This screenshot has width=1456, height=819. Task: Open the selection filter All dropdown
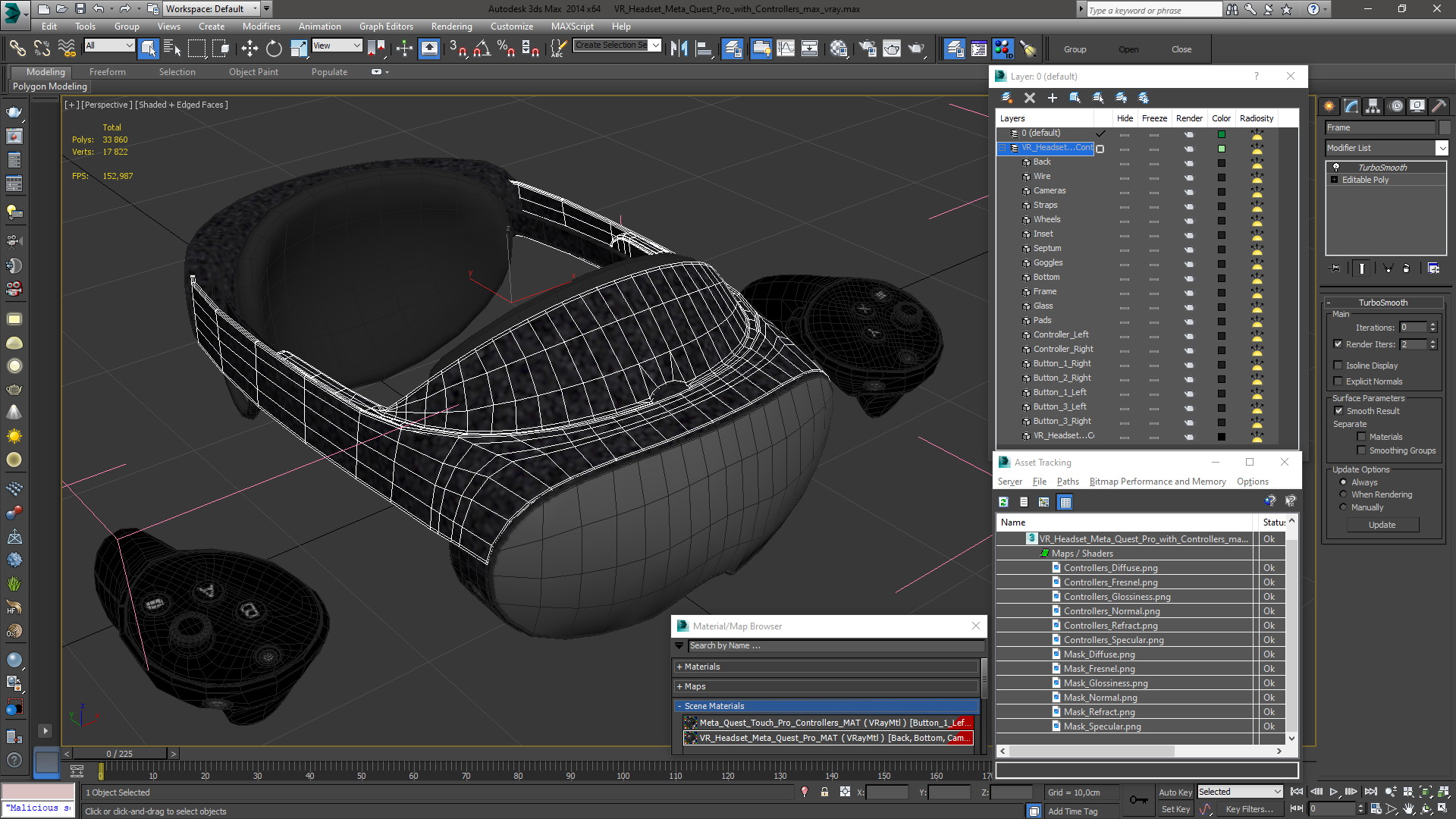(x=109, y=45)
